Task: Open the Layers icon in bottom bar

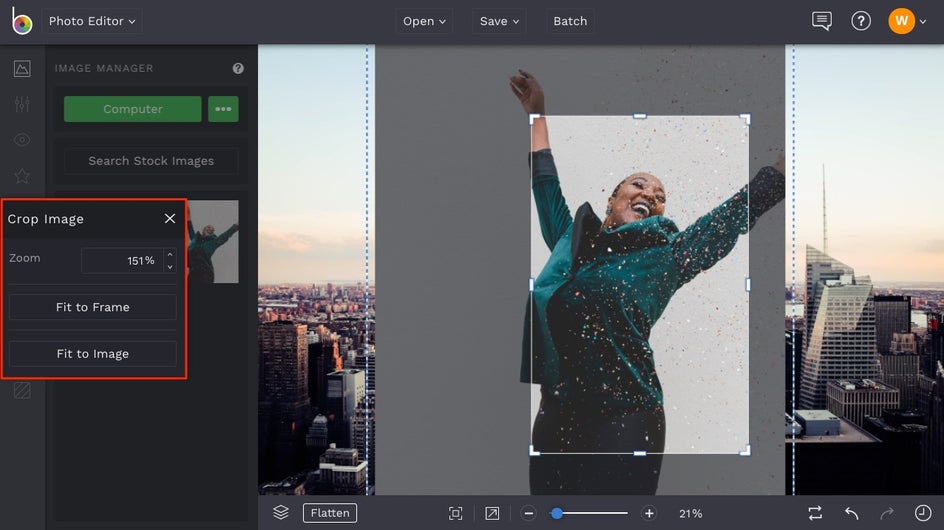Action: tap(281, 513)
